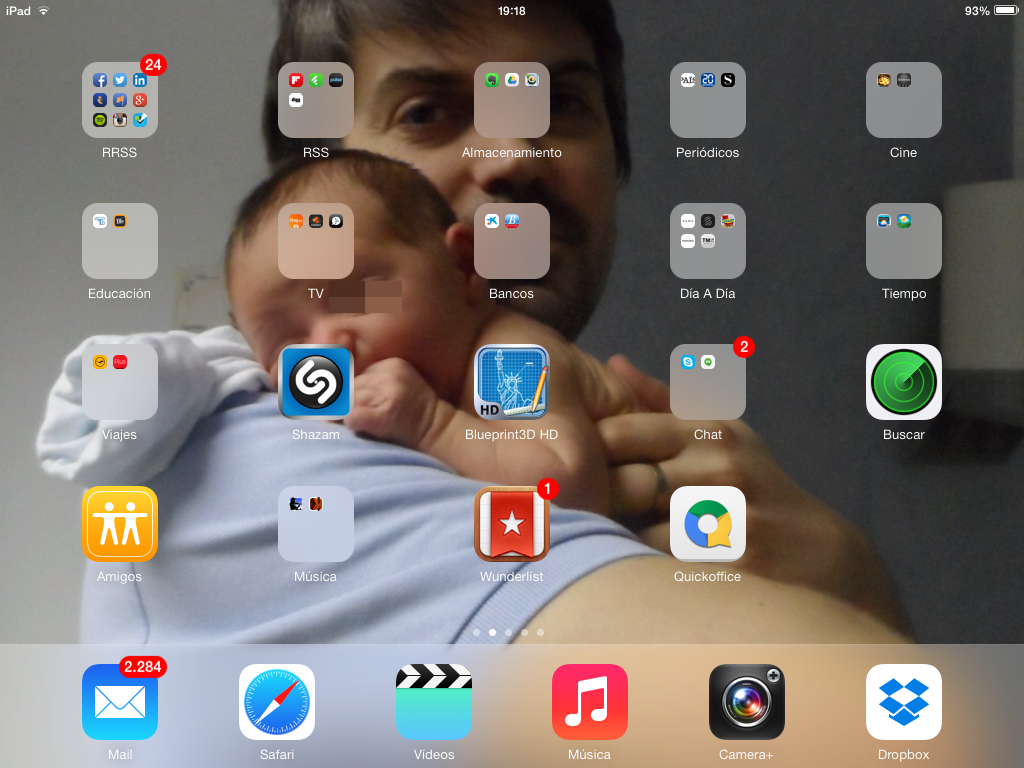Open the Periódicos folder
This screenshot has height=768, width=1024.
(x=707, y=100)
